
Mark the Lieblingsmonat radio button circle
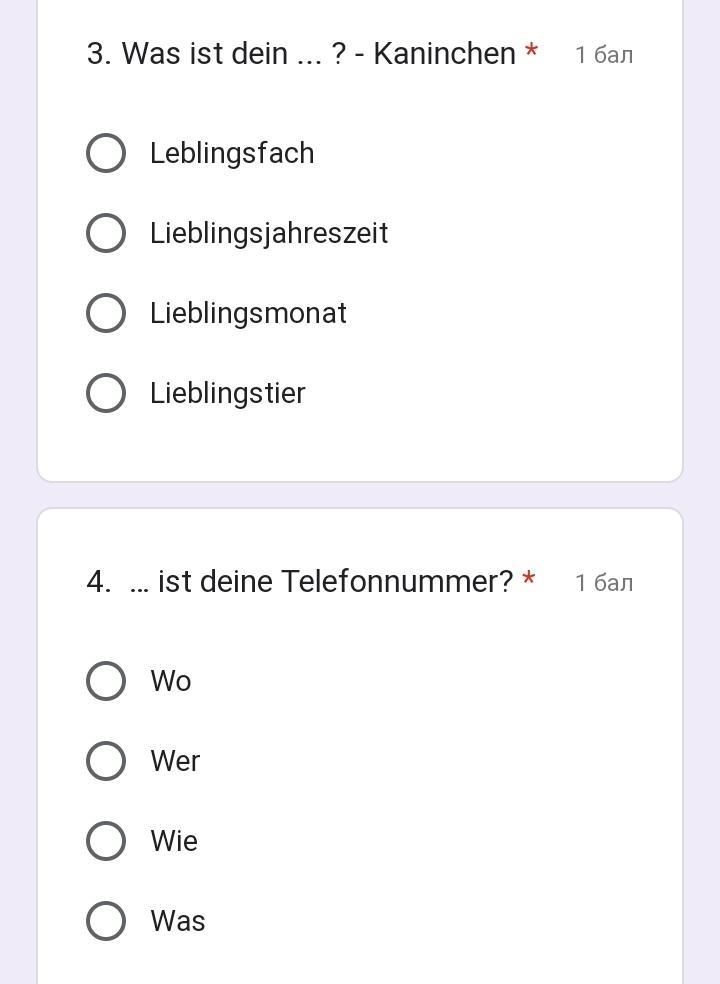(106, 313)
